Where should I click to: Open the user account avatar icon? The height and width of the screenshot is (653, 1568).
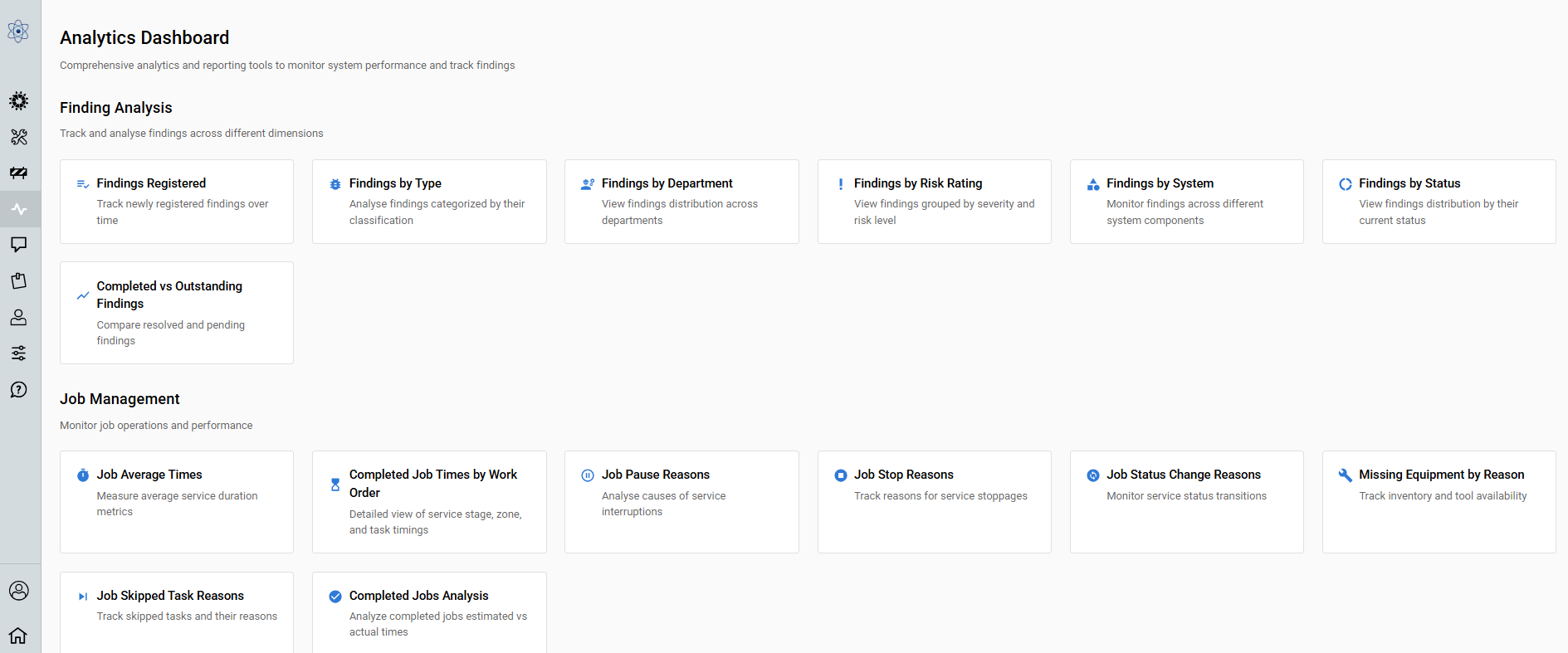coord(18,591)
